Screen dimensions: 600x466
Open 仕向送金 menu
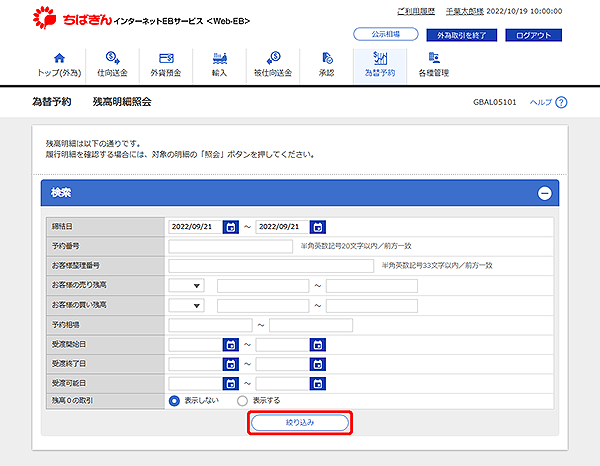tap(112, 65)
